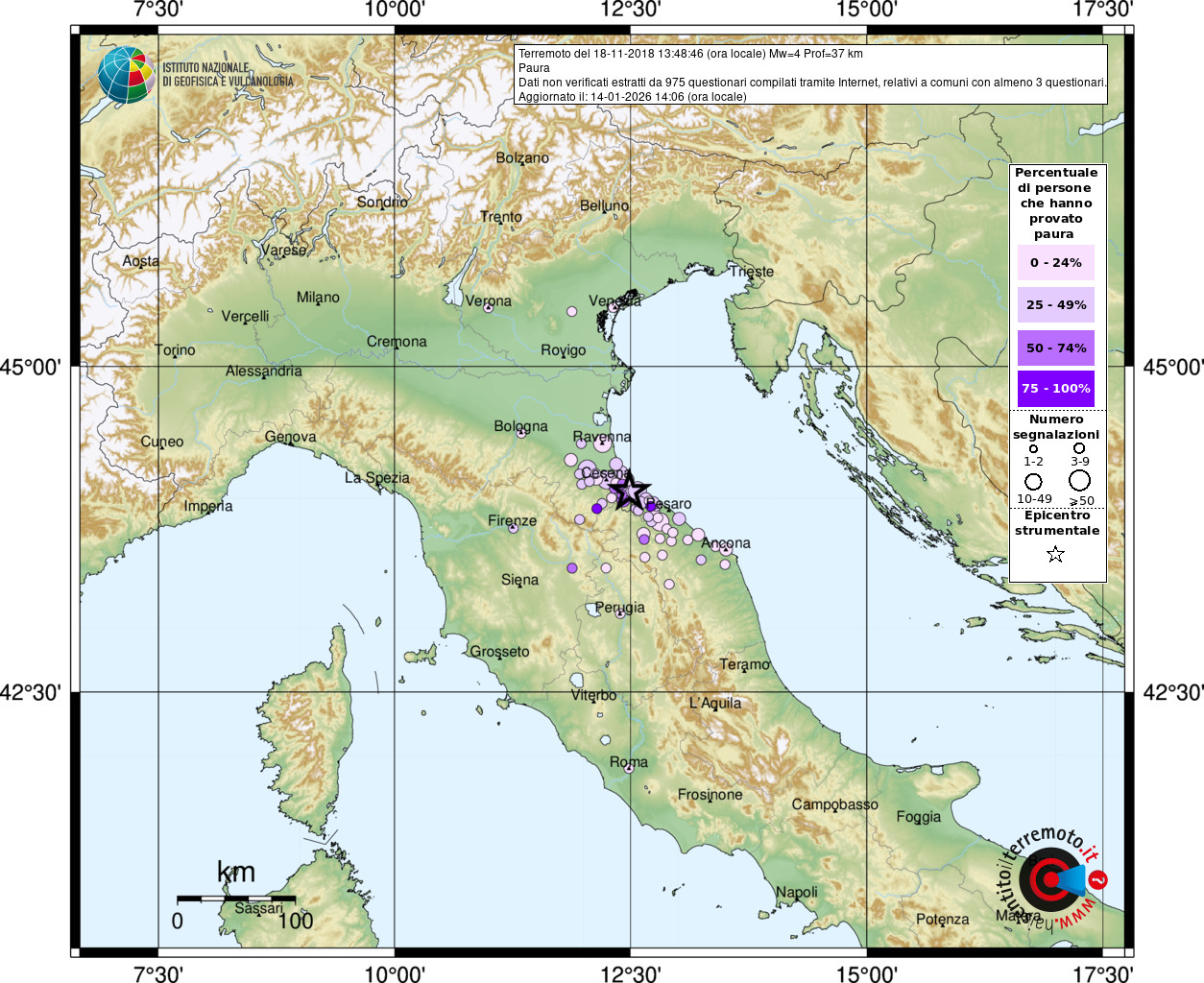Click the Roma city label
1204x983 pixels.
click(629, 762)
